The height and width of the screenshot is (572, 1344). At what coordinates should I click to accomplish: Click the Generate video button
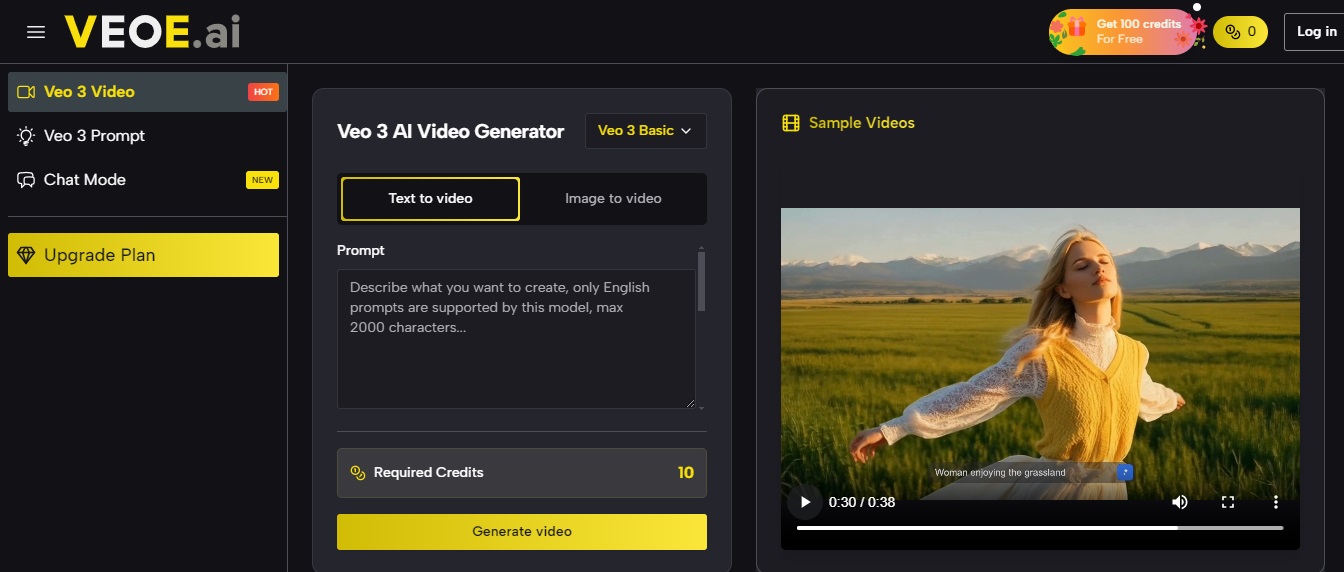[x=521, y=532]
